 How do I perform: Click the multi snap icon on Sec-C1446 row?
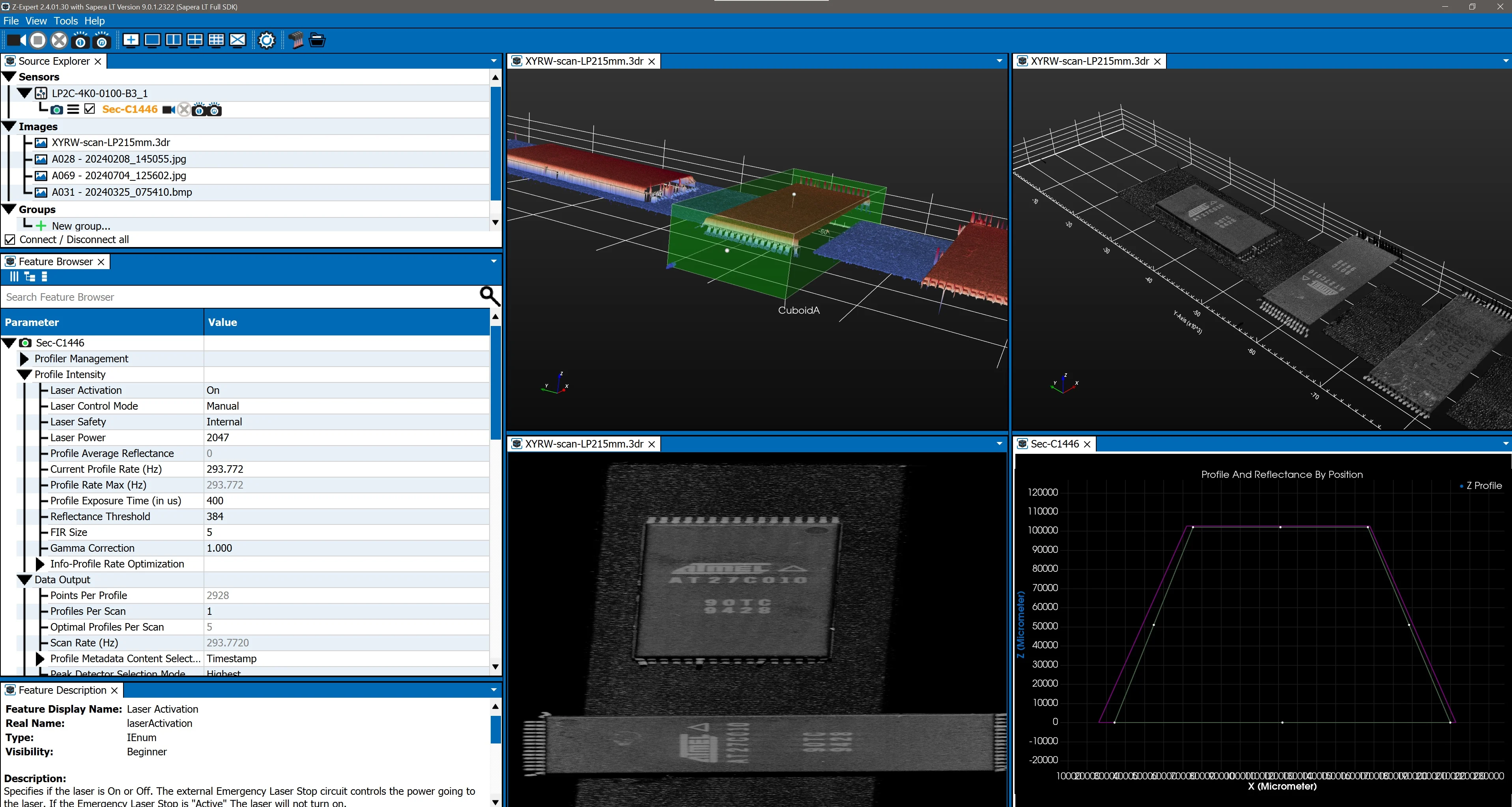click(215, 109)
